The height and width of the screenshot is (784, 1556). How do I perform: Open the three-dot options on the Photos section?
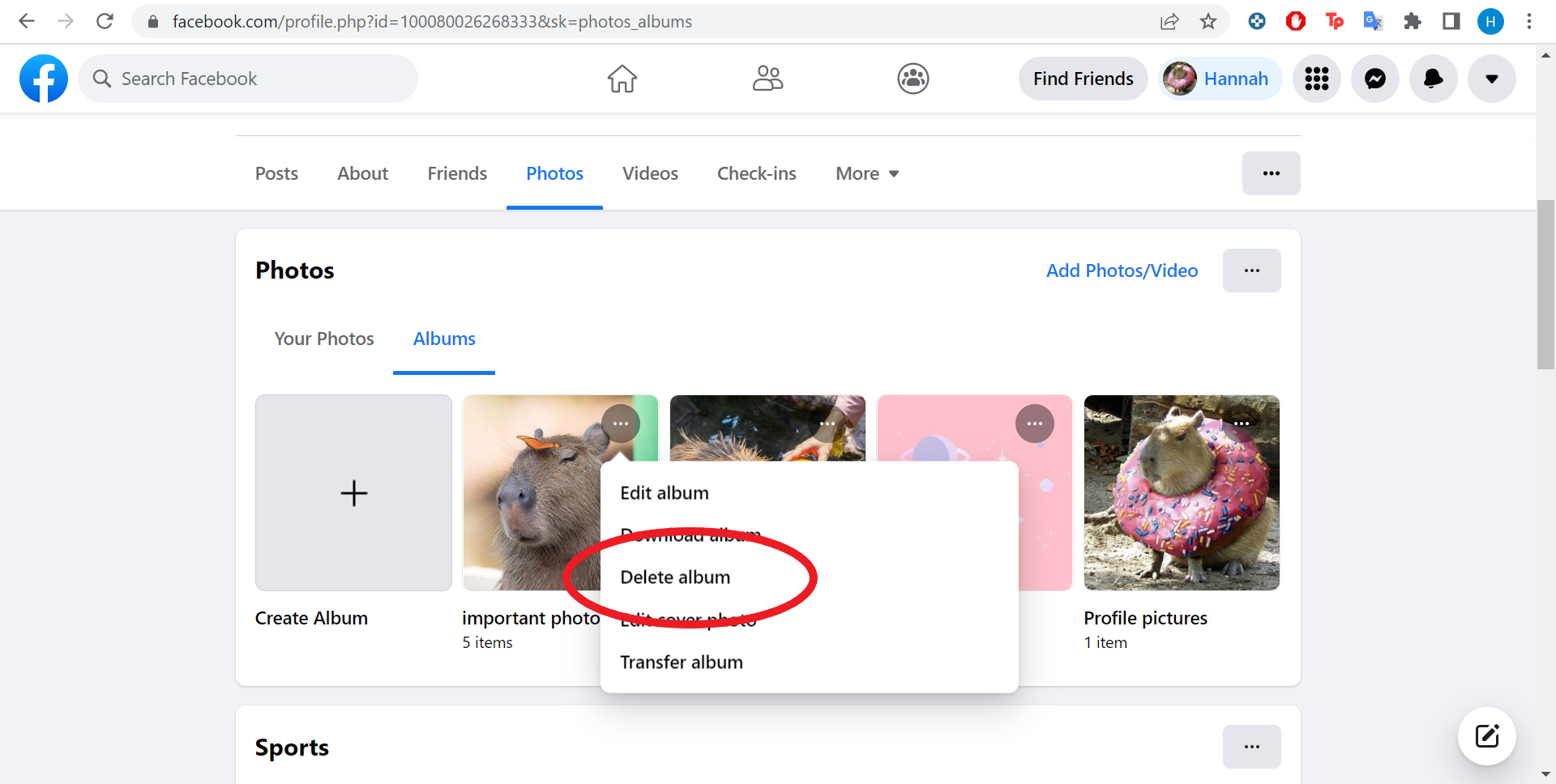tap(1252, 271)
